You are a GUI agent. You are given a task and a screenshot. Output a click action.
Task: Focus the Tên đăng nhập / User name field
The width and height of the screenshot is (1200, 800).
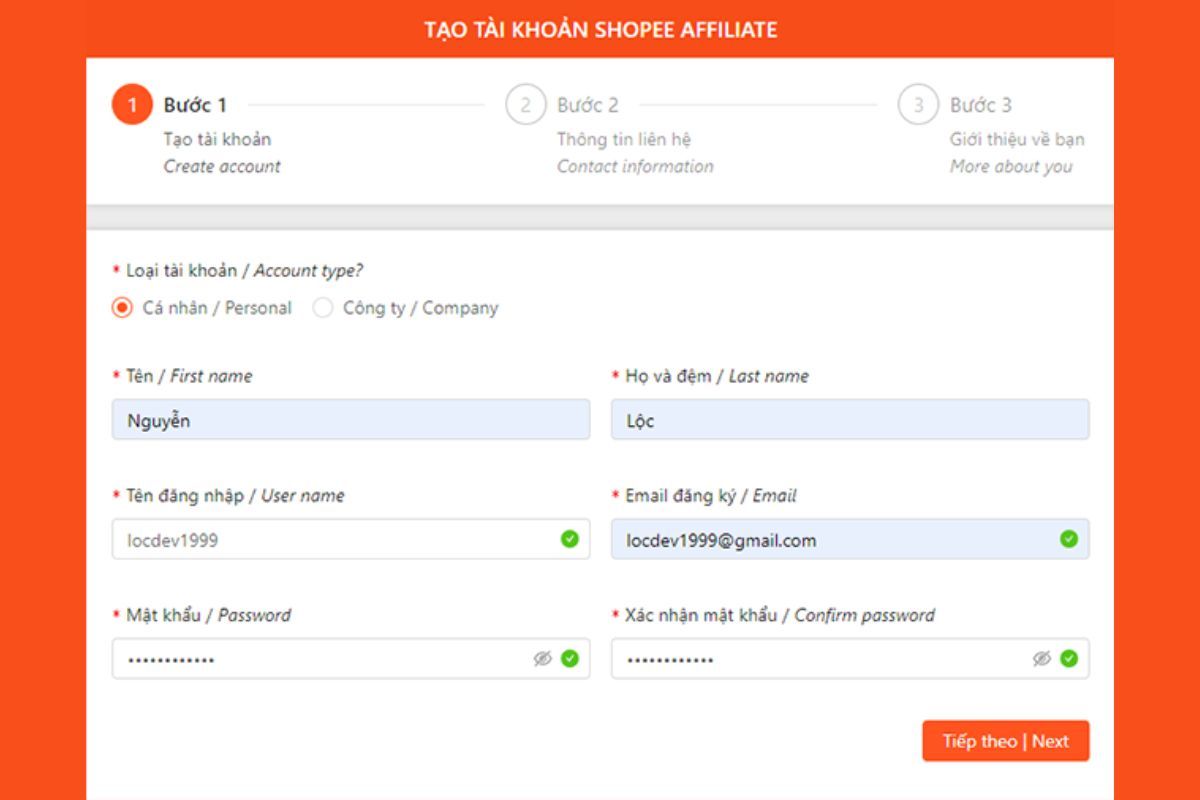click(351, 539)
